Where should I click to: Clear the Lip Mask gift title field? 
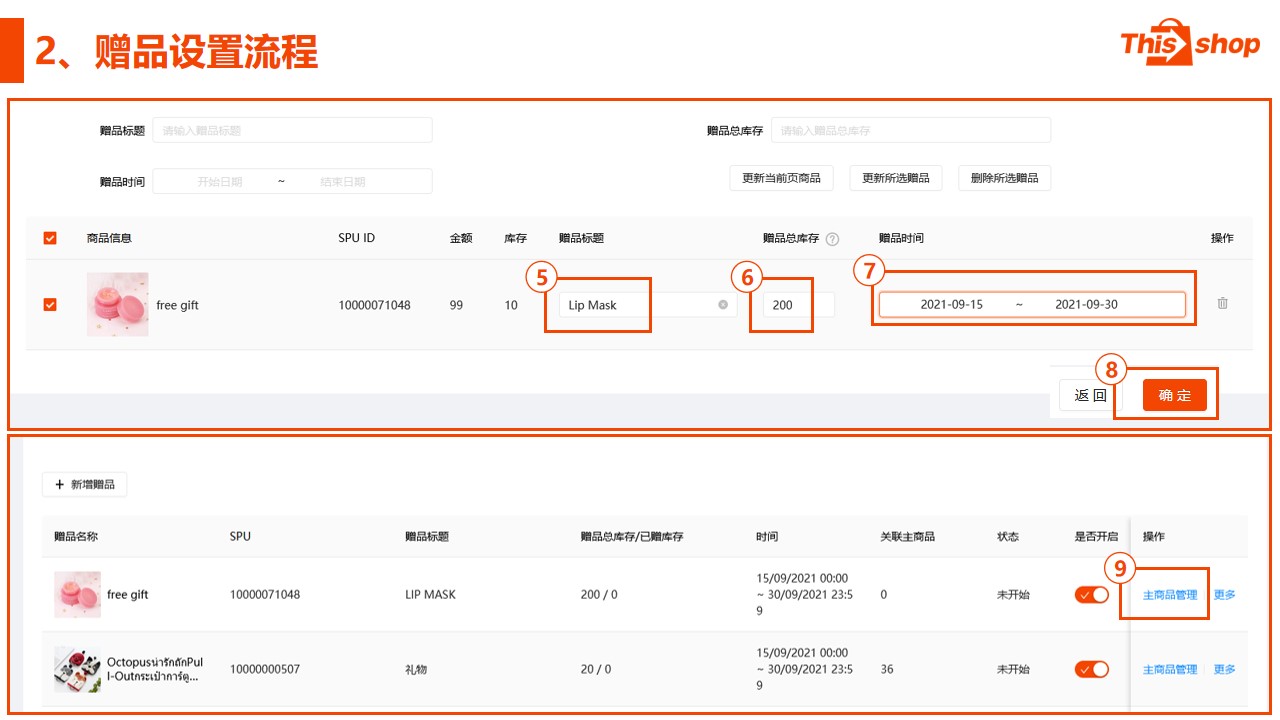click(x=723, y=305)
